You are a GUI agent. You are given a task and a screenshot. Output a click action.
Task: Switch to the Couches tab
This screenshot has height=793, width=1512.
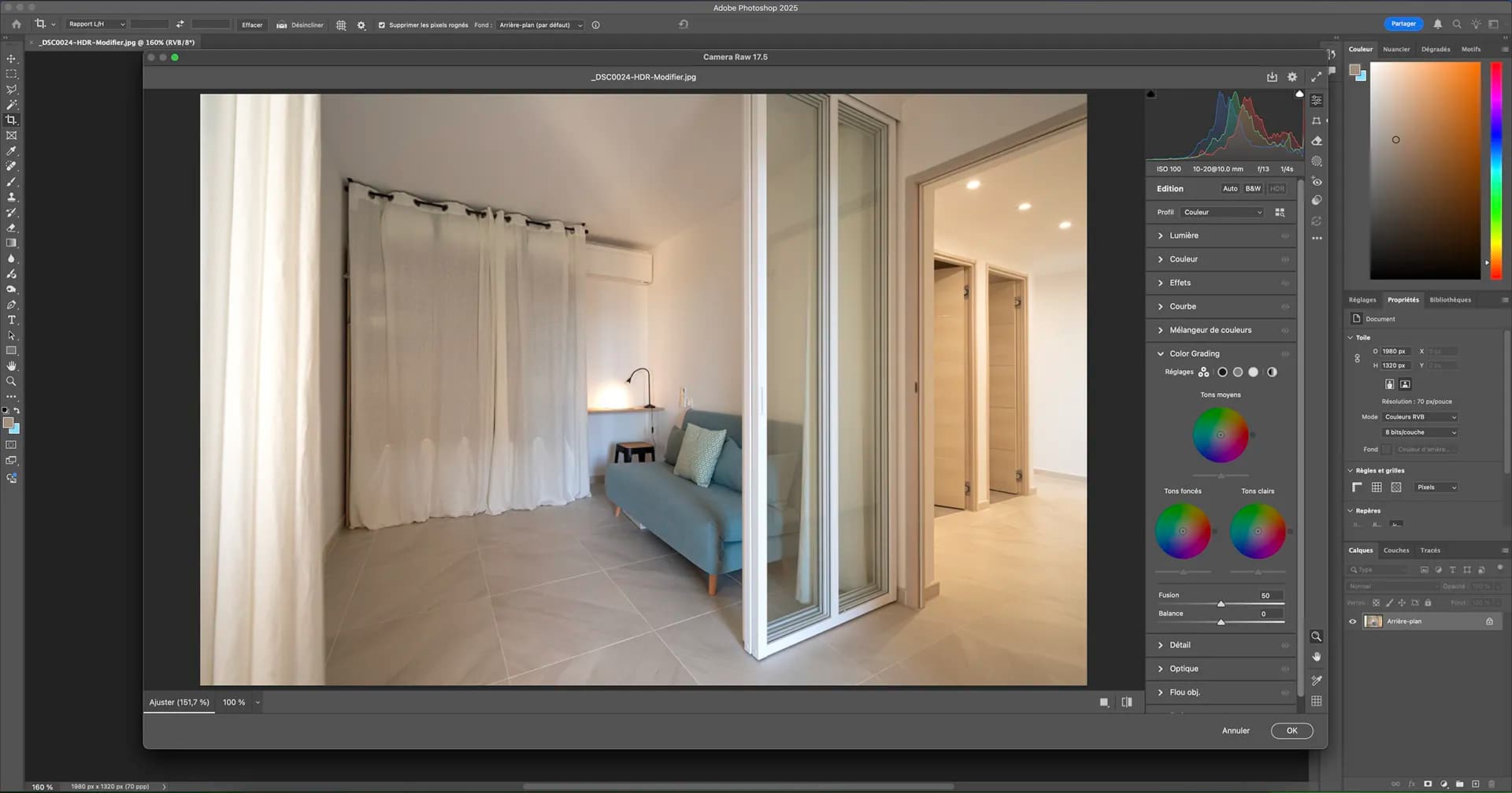[1396, 550]
